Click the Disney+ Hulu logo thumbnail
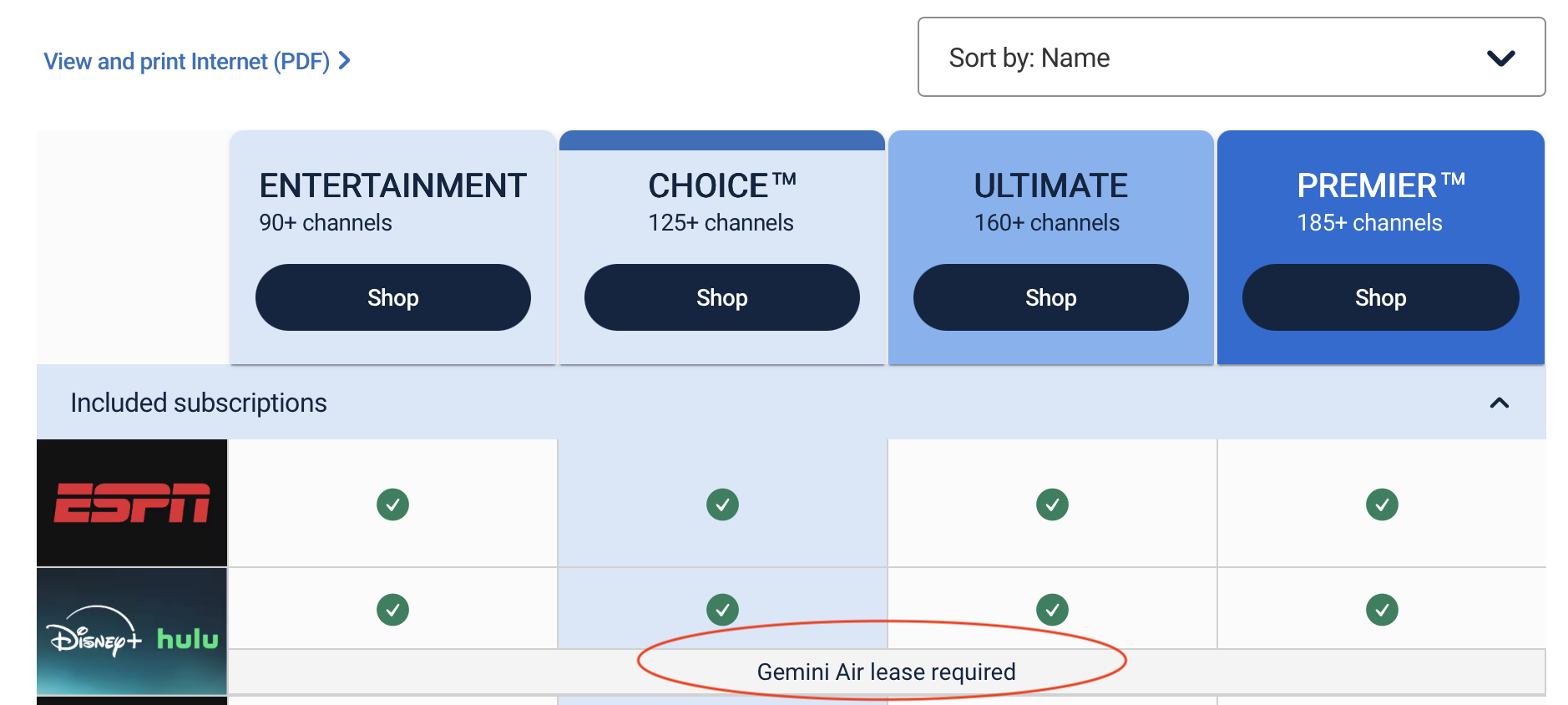 [x=132, y=631]
